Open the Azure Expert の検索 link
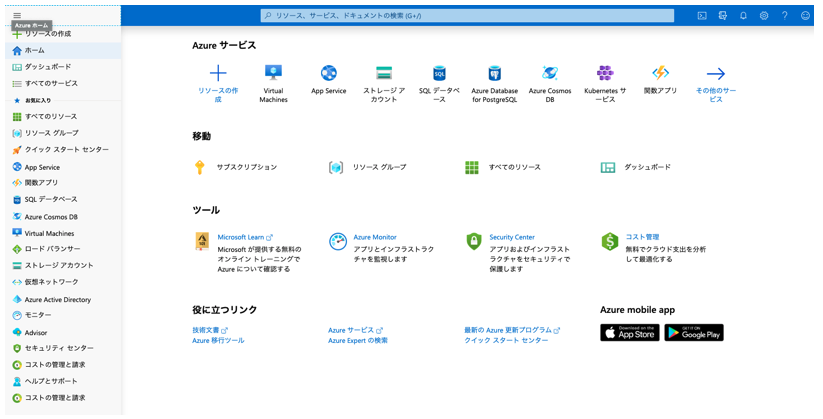 tap(358, 340)
